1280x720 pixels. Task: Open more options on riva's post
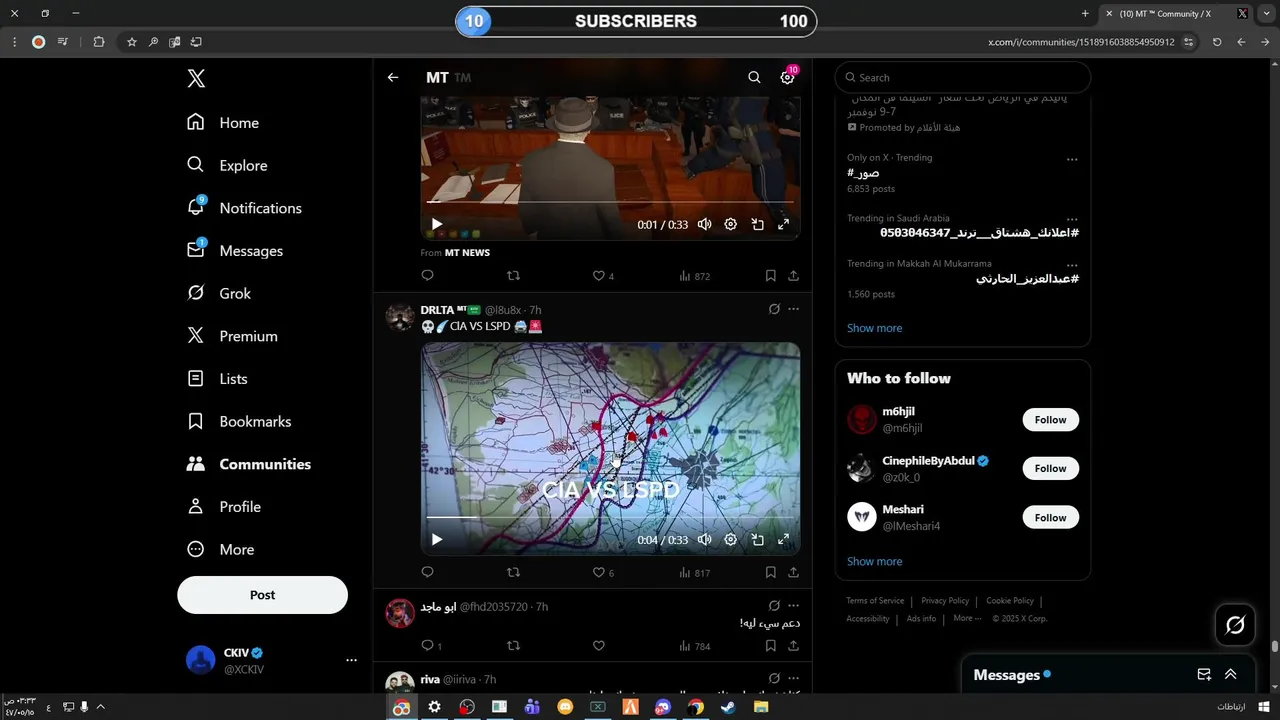click(x=794, y=679)
